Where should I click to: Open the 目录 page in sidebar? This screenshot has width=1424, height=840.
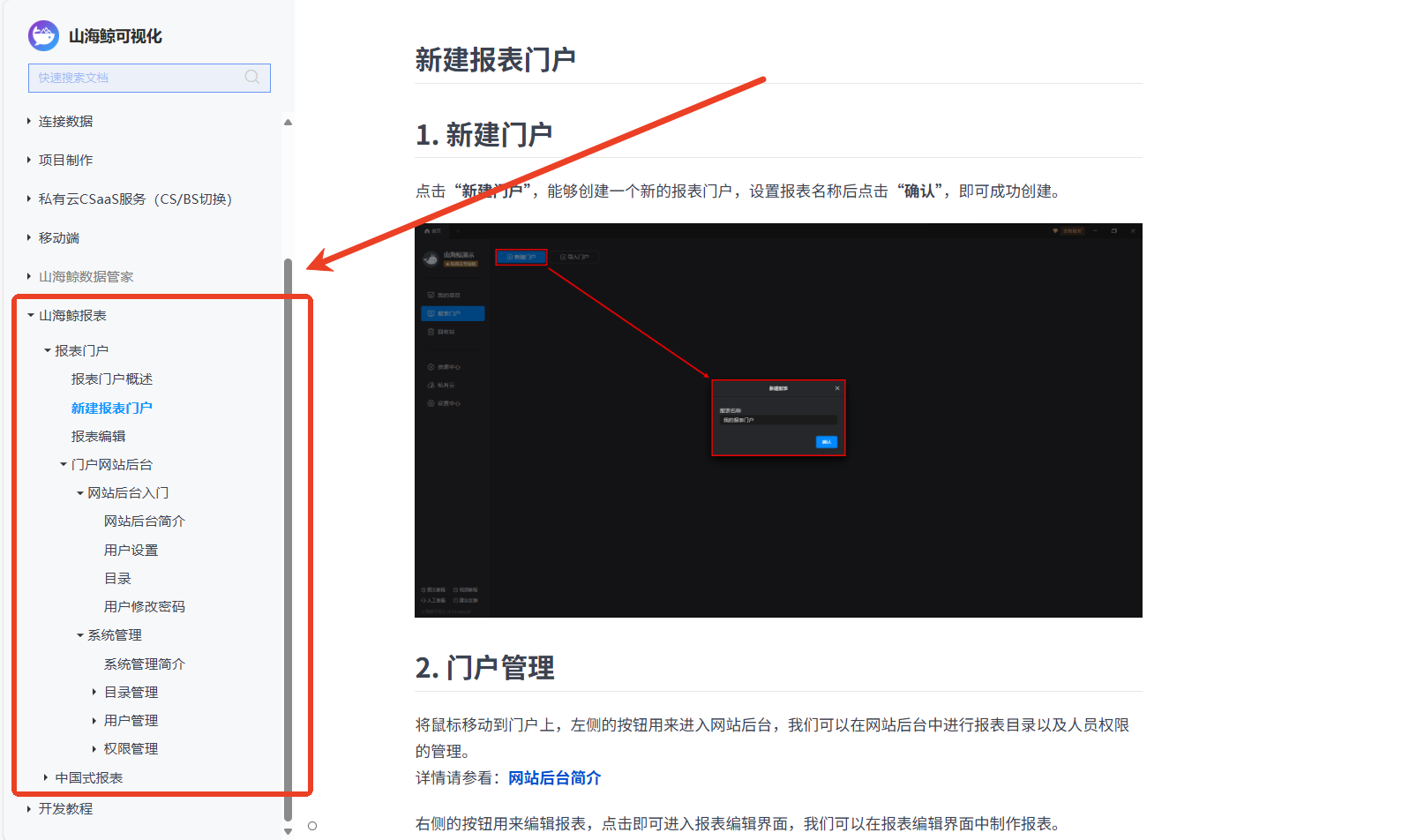click(117, 578)
